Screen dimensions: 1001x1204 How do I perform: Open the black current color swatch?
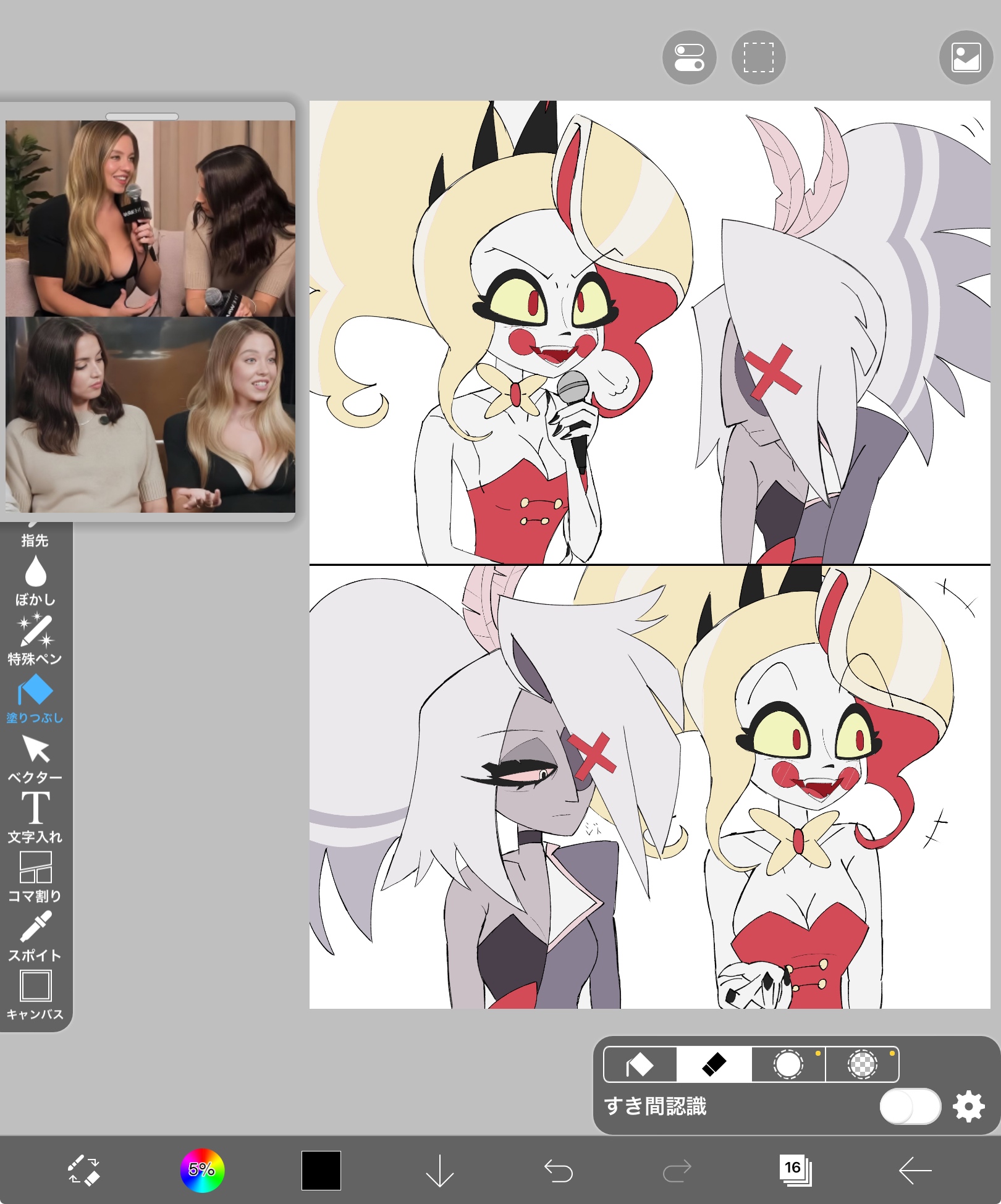click(321, 1170)
